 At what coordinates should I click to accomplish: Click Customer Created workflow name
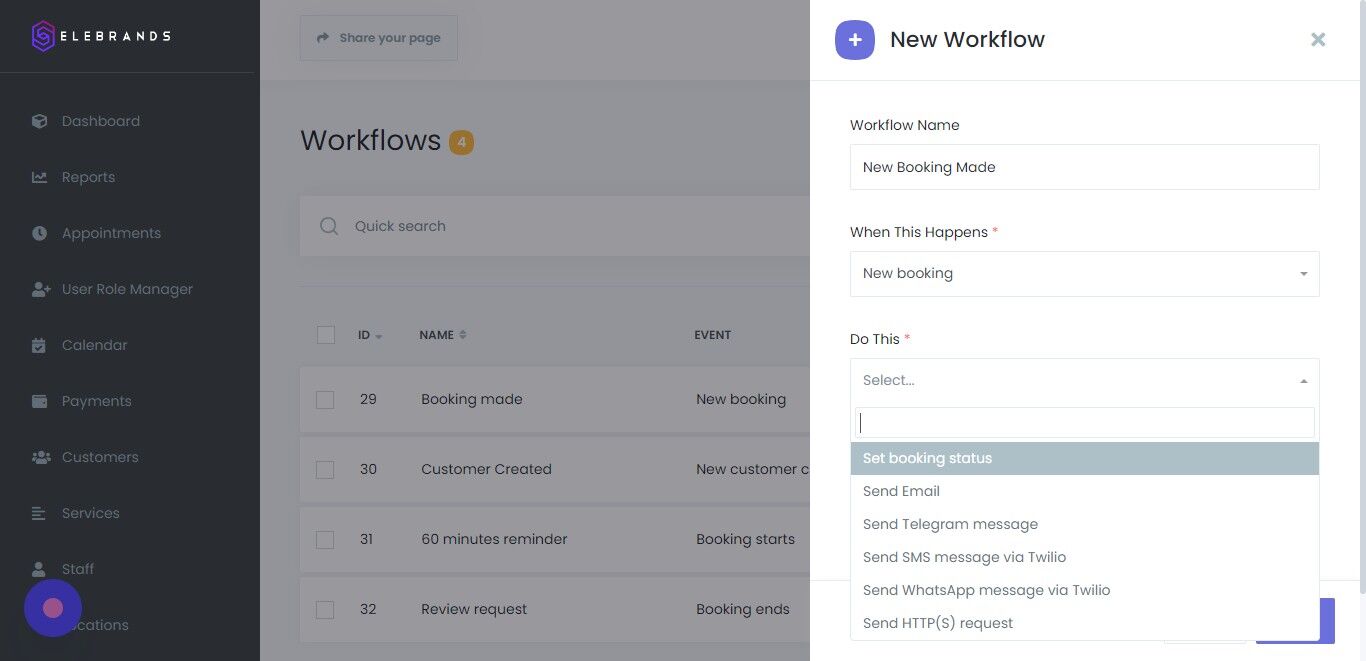point(486,469)
